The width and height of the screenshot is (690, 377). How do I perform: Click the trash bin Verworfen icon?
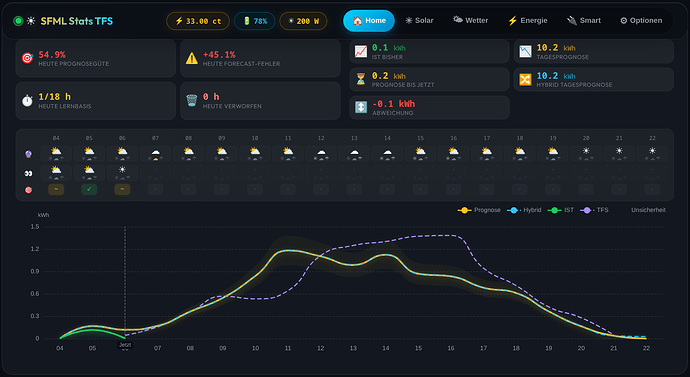point(192,100)
